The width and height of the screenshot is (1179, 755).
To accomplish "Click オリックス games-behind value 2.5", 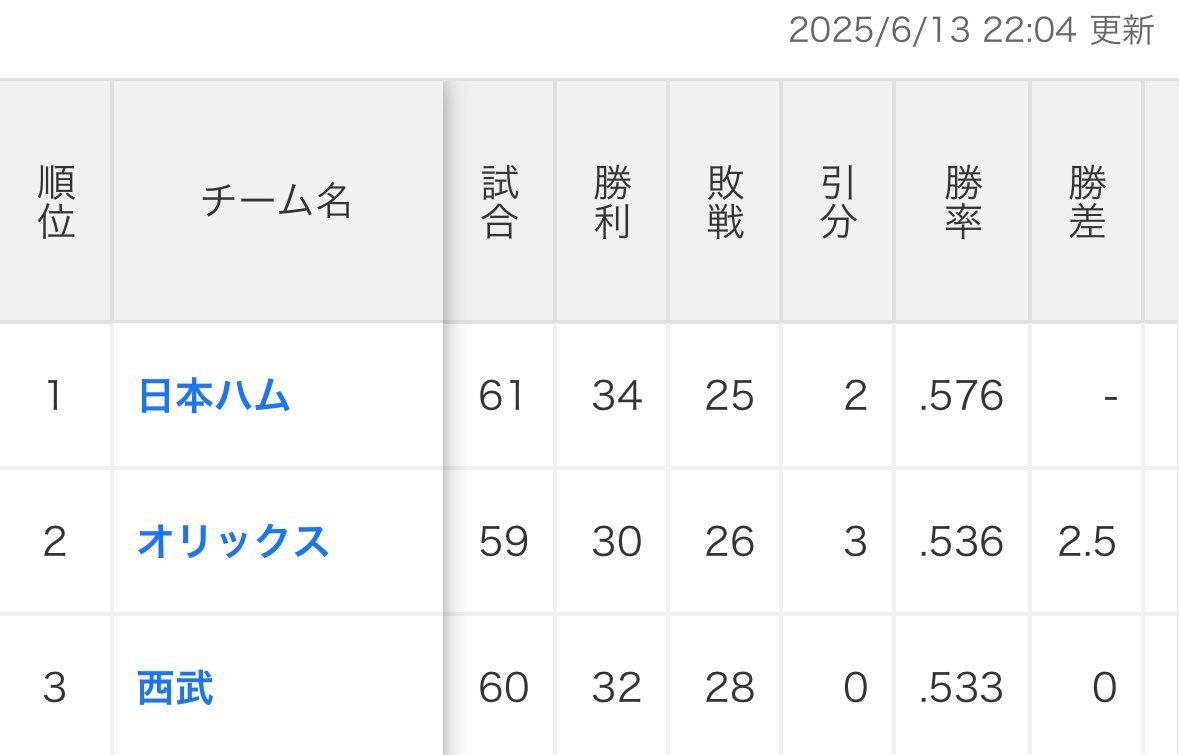I will pos(1087,541).
